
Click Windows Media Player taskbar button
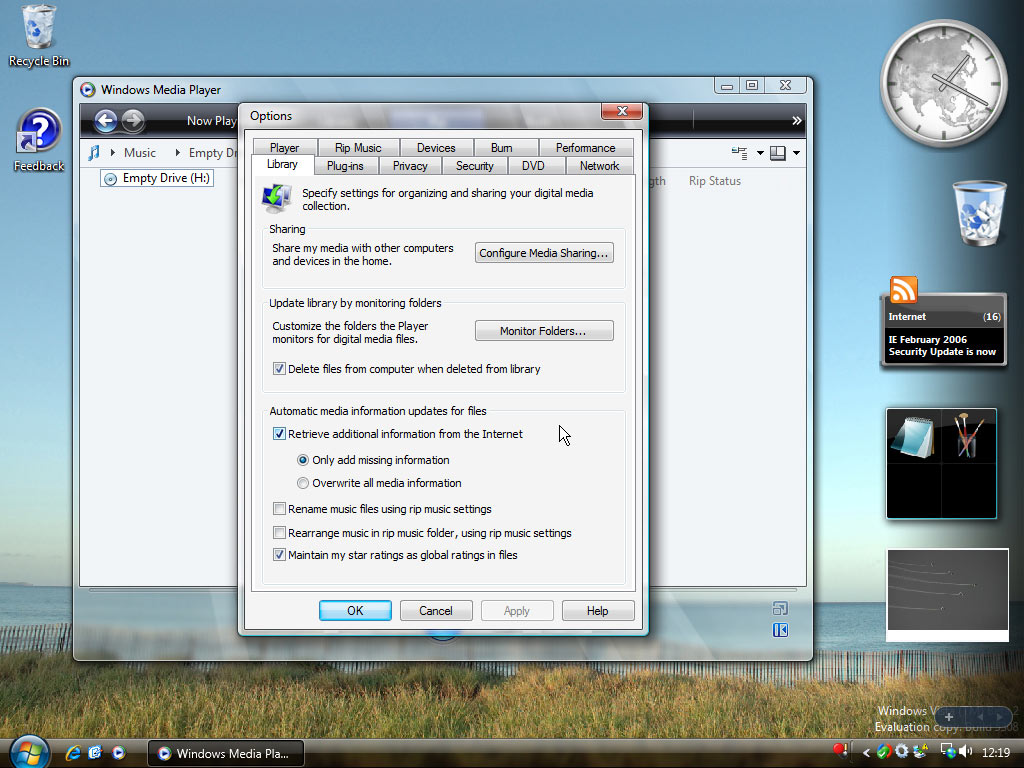point(226,753)
